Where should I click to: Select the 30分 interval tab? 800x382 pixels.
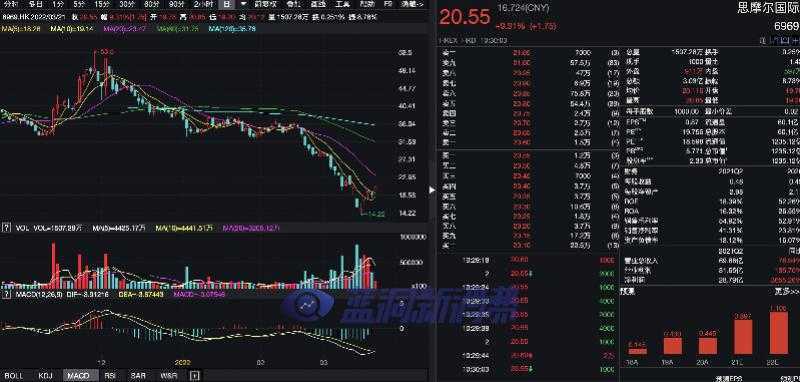tap(127, 4)
